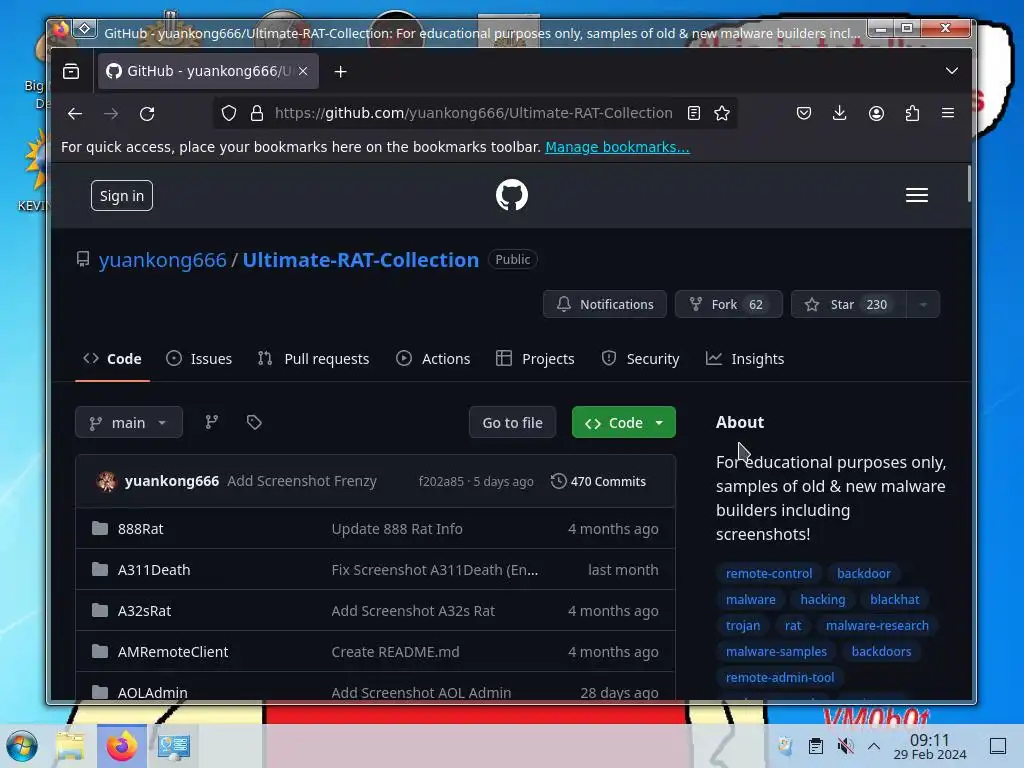Click the Notifications button
The height and width of the screenshot is (768, 1024).
605,304
